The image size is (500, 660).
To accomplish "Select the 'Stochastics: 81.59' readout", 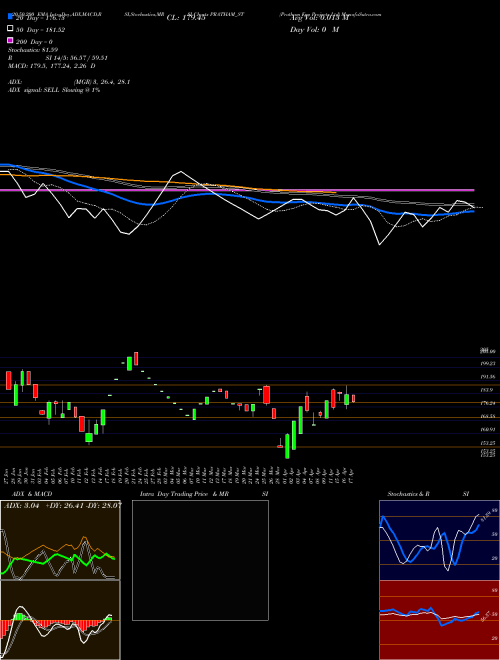I will pos(33,50).
